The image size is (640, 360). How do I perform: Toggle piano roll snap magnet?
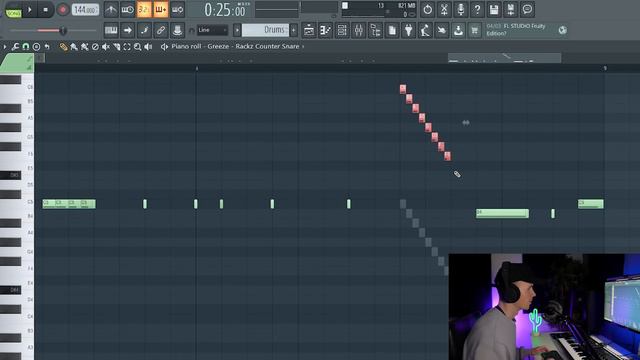pos(26,47)
